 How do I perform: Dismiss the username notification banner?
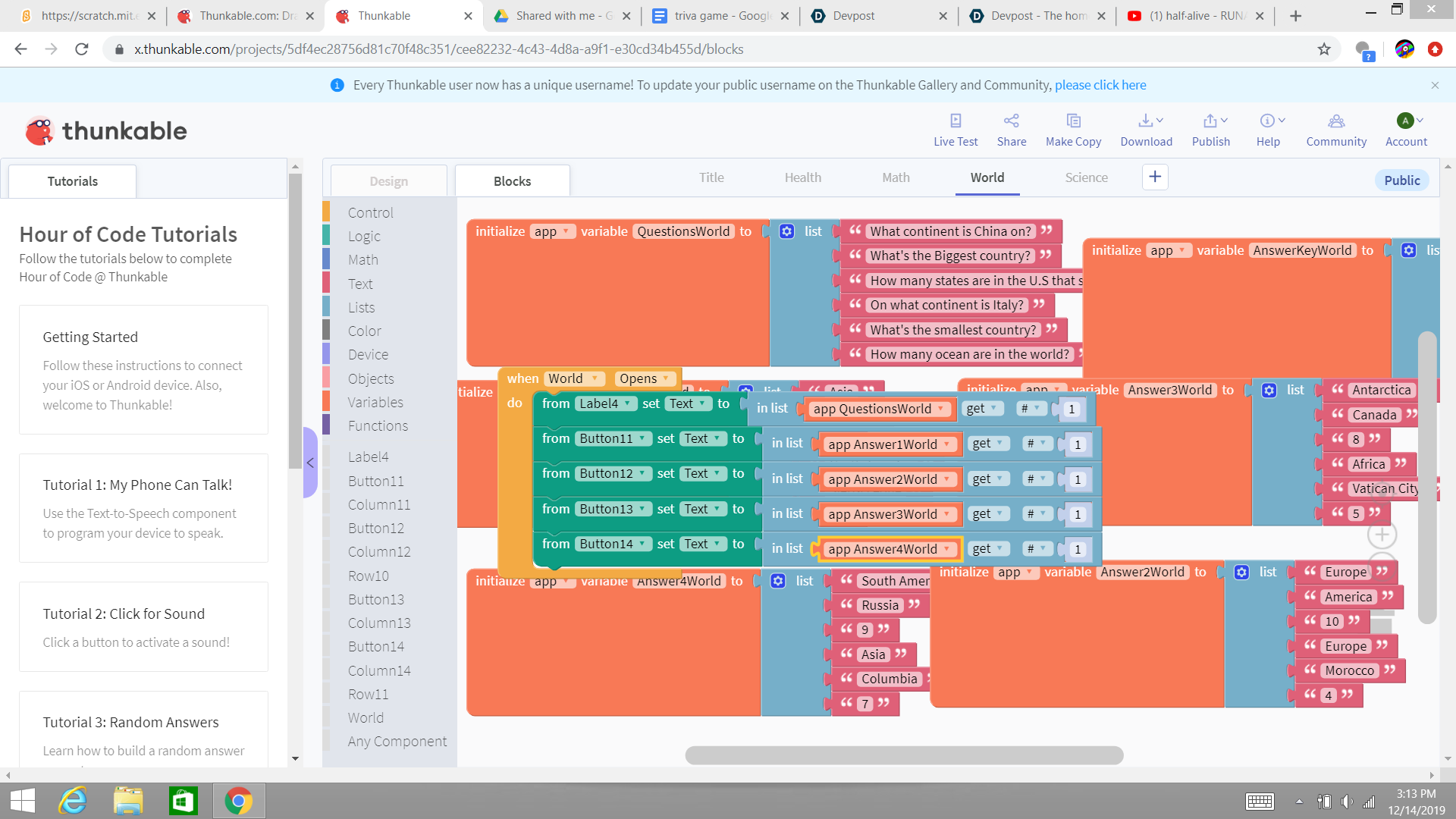tap(1435, 85)
